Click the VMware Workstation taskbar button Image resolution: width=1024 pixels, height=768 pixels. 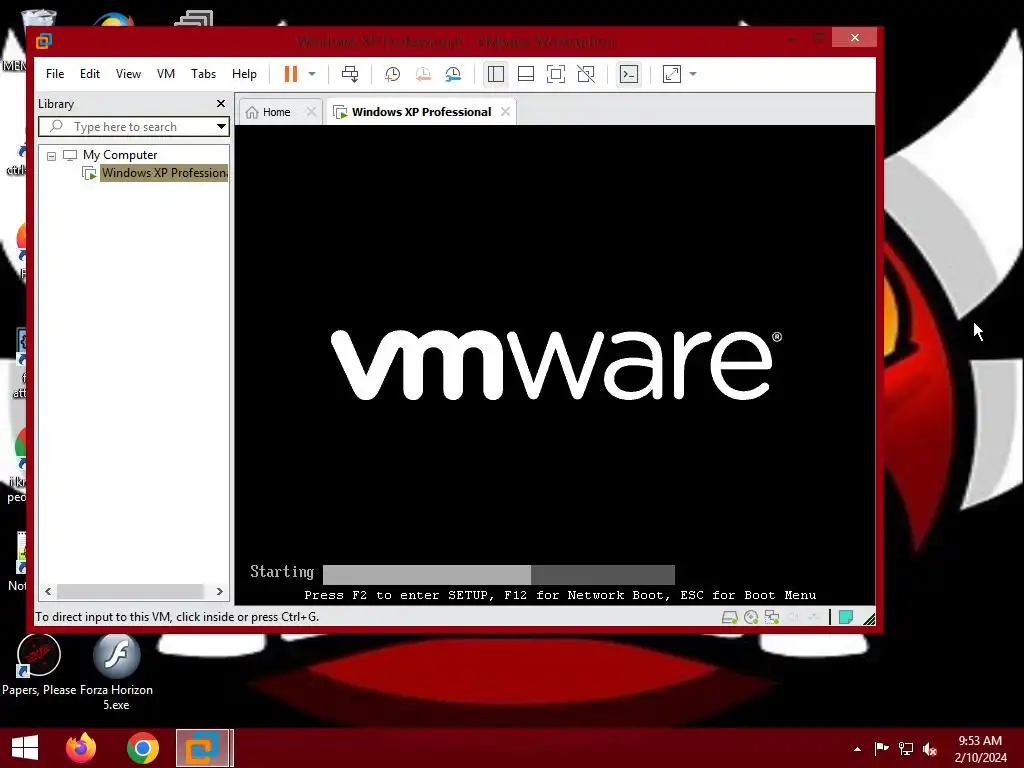point(202,748)
